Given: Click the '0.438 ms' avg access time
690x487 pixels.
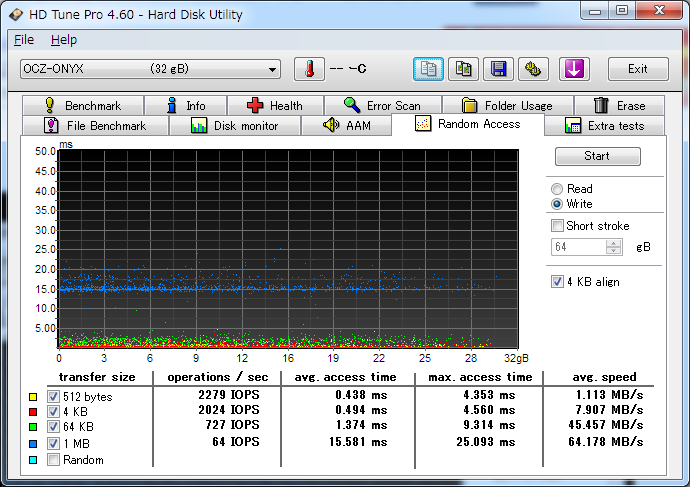Looking at the screenshot, I should [361, 395].
